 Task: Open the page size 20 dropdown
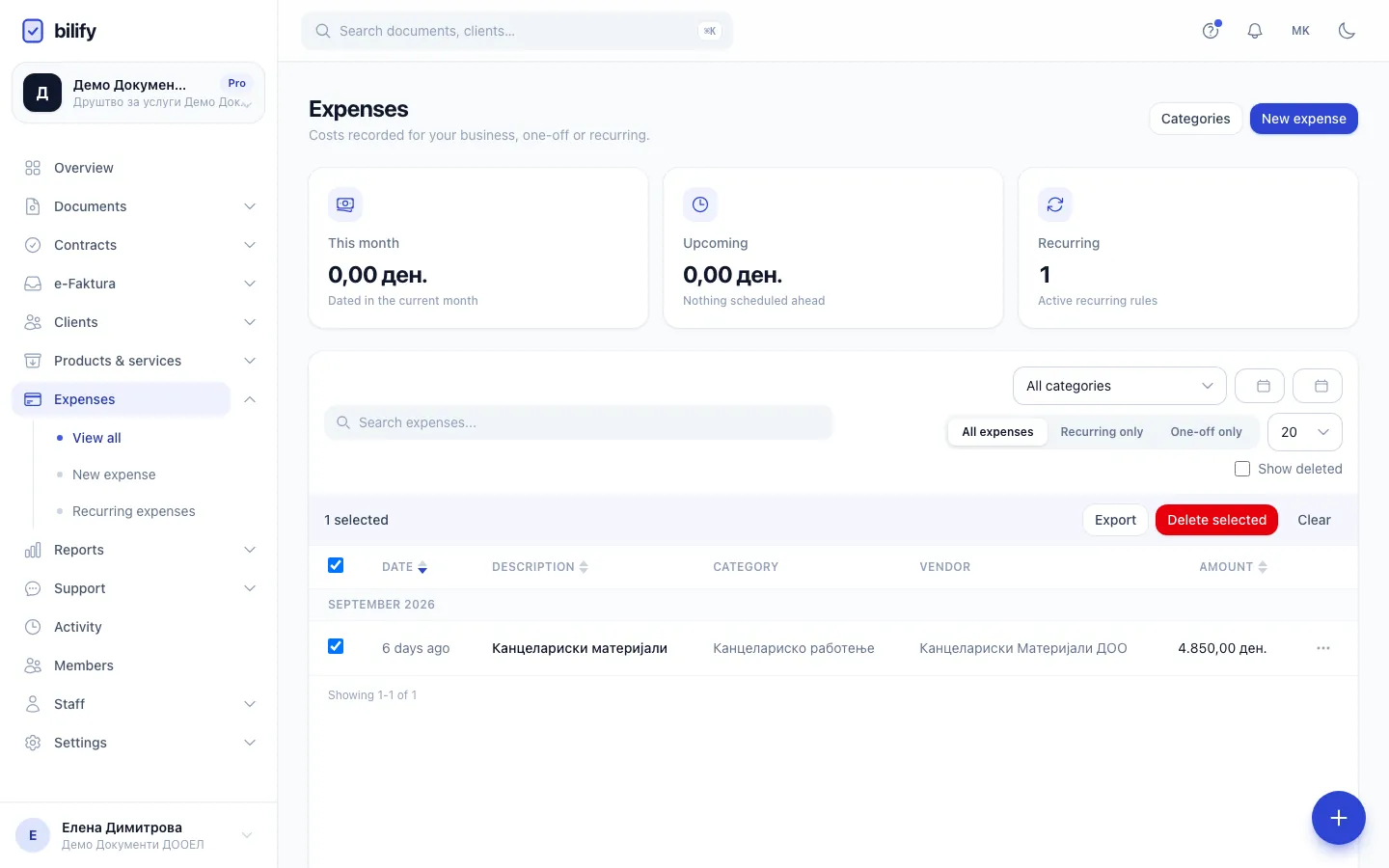(x=1305, y=432)
